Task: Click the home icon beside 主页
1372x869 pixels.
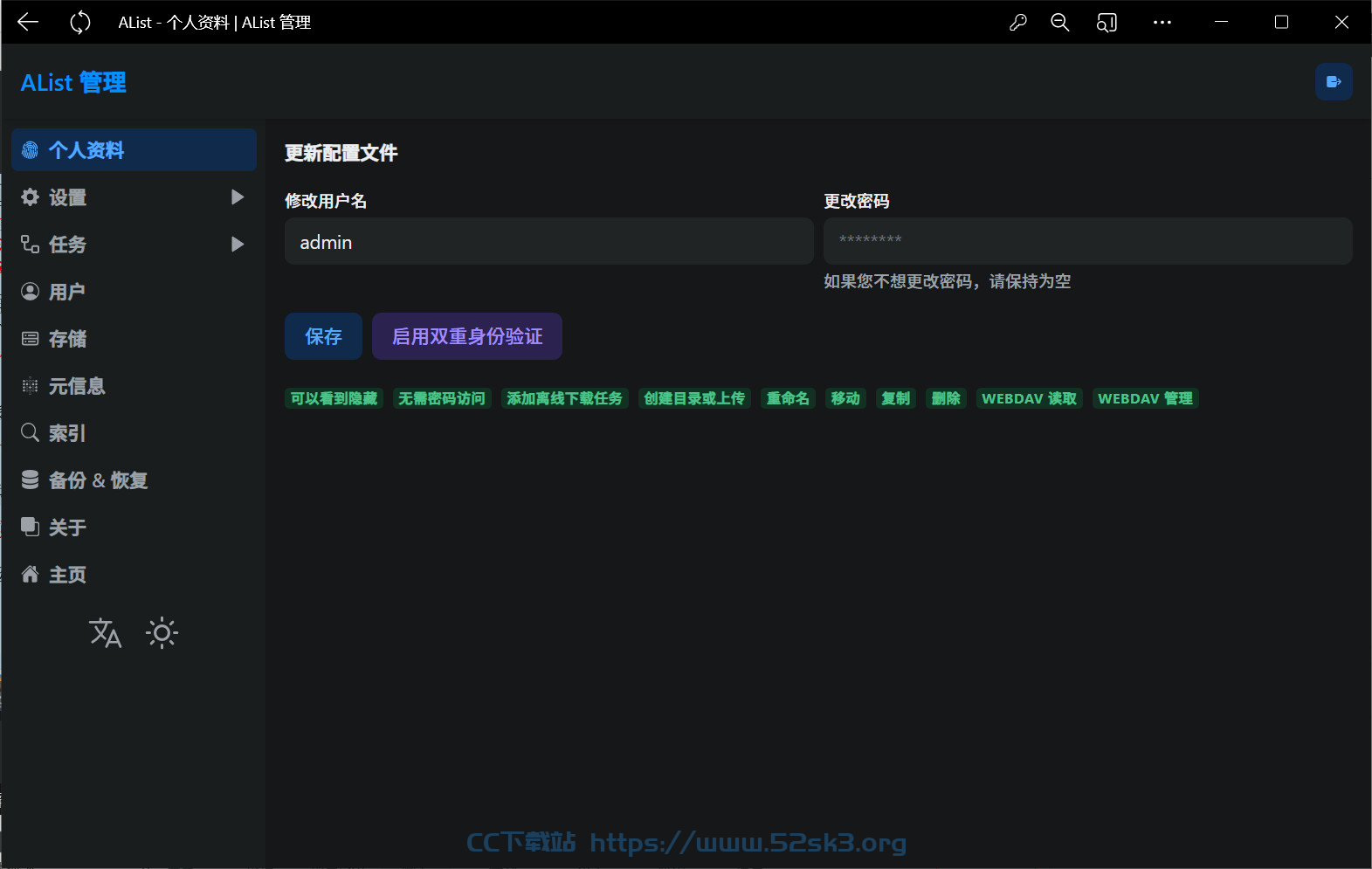Action: 30,574
